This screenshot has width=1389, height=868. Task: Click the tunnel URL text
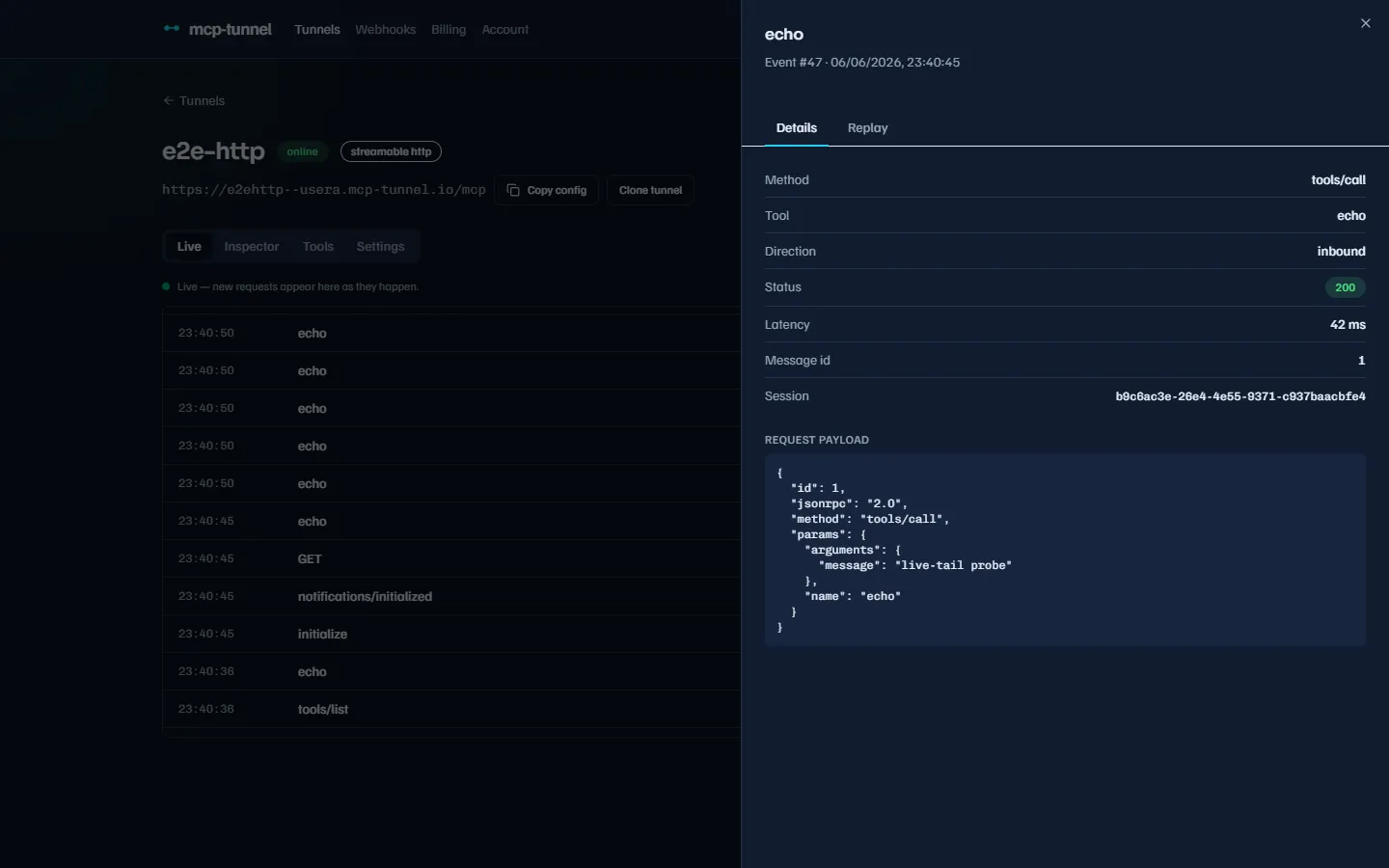[x=324, y=190]
